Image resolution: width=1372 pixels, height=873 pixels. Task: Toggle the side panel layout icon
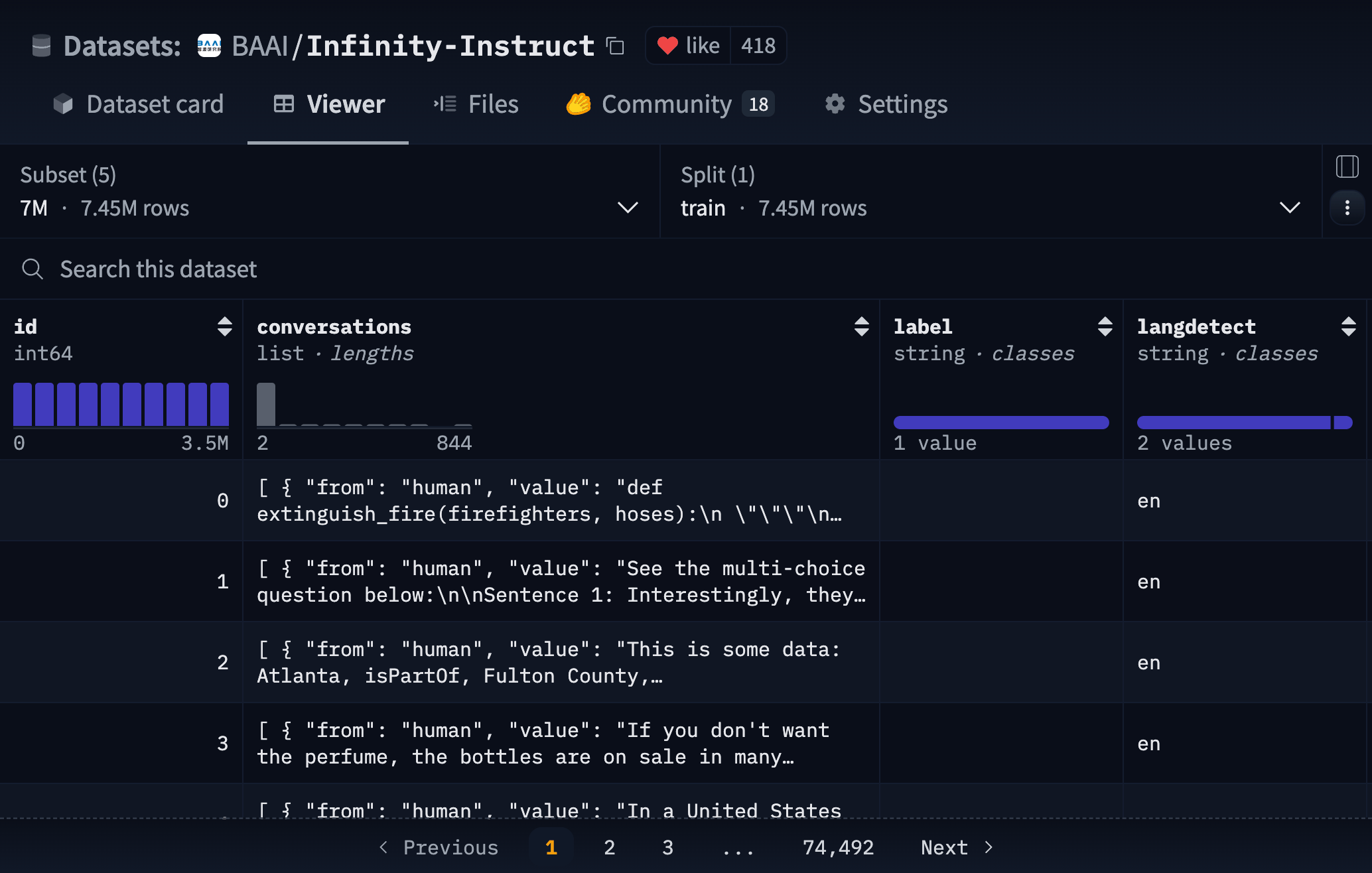[x=1347, y=167]
